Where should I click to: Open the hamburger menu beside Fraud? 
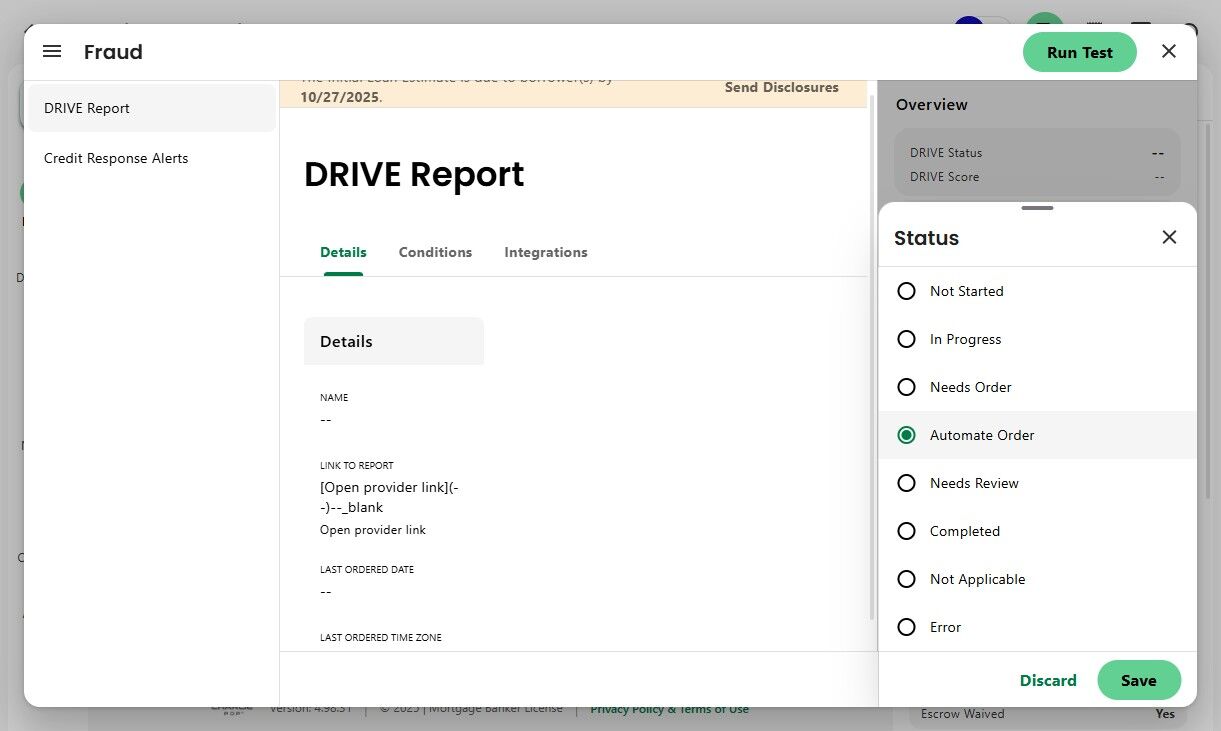point(52,52)
